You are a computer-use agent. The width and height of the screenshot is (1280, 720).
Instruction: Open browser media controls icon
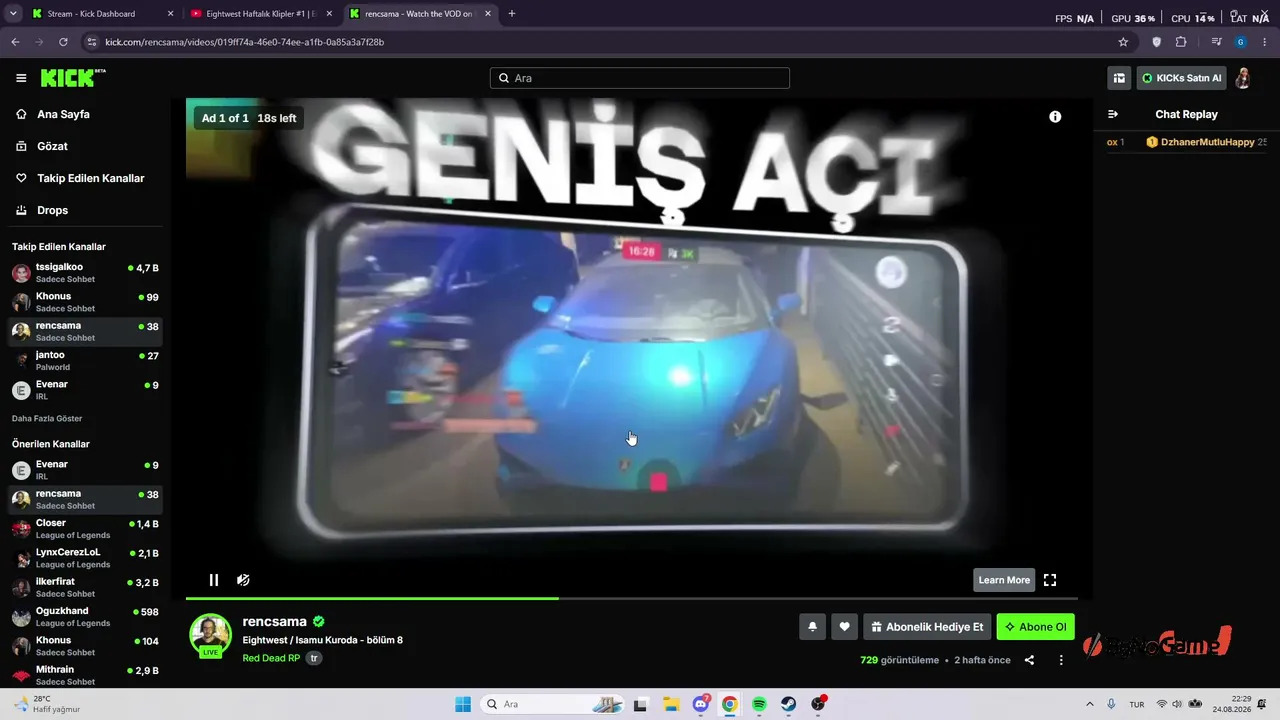point(1216,42)
